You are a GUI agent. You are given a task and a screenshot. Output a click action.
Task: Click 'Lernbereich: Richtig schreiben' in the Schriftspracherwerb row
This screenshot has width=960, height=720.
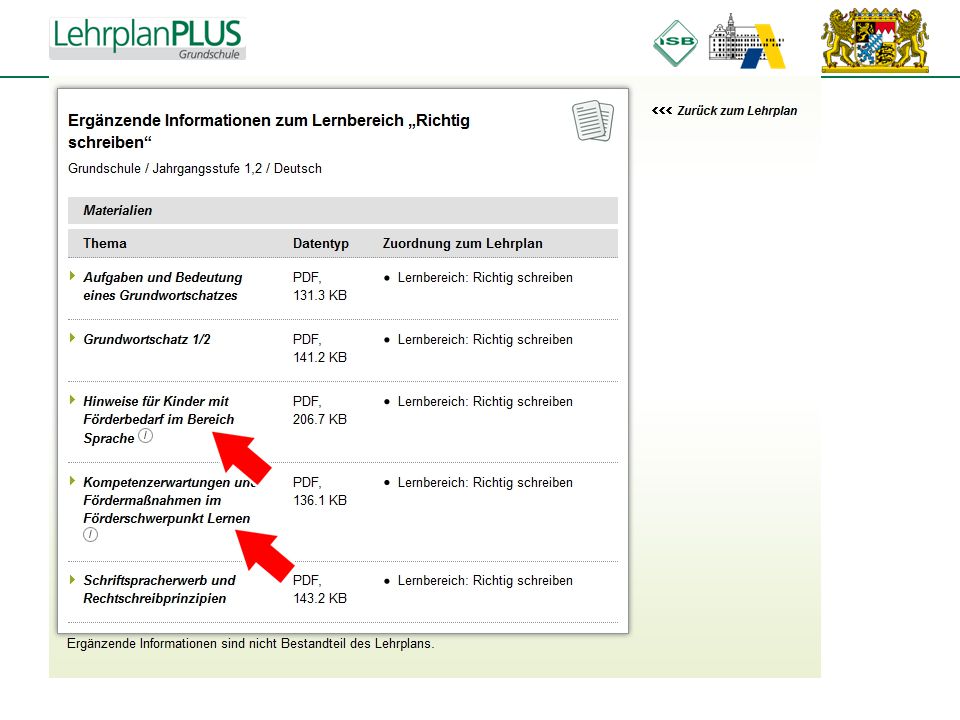click(485, 581)
